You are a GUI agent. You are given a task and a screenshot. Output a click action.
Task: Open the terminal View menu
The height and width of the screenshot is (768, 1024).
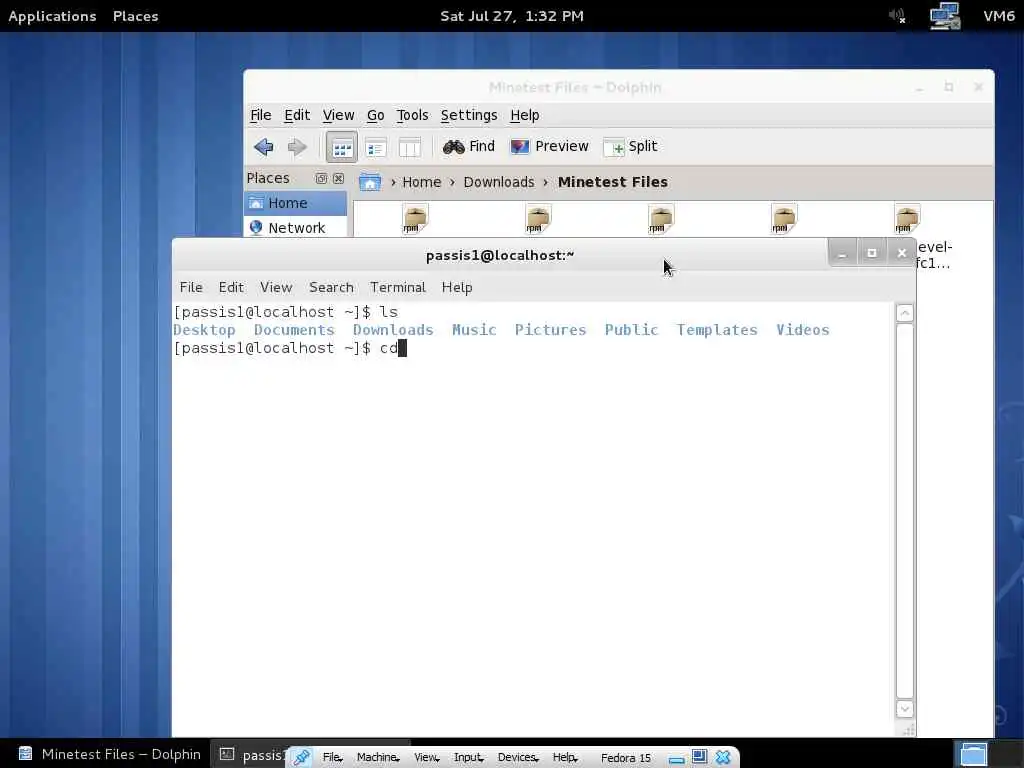276,287
